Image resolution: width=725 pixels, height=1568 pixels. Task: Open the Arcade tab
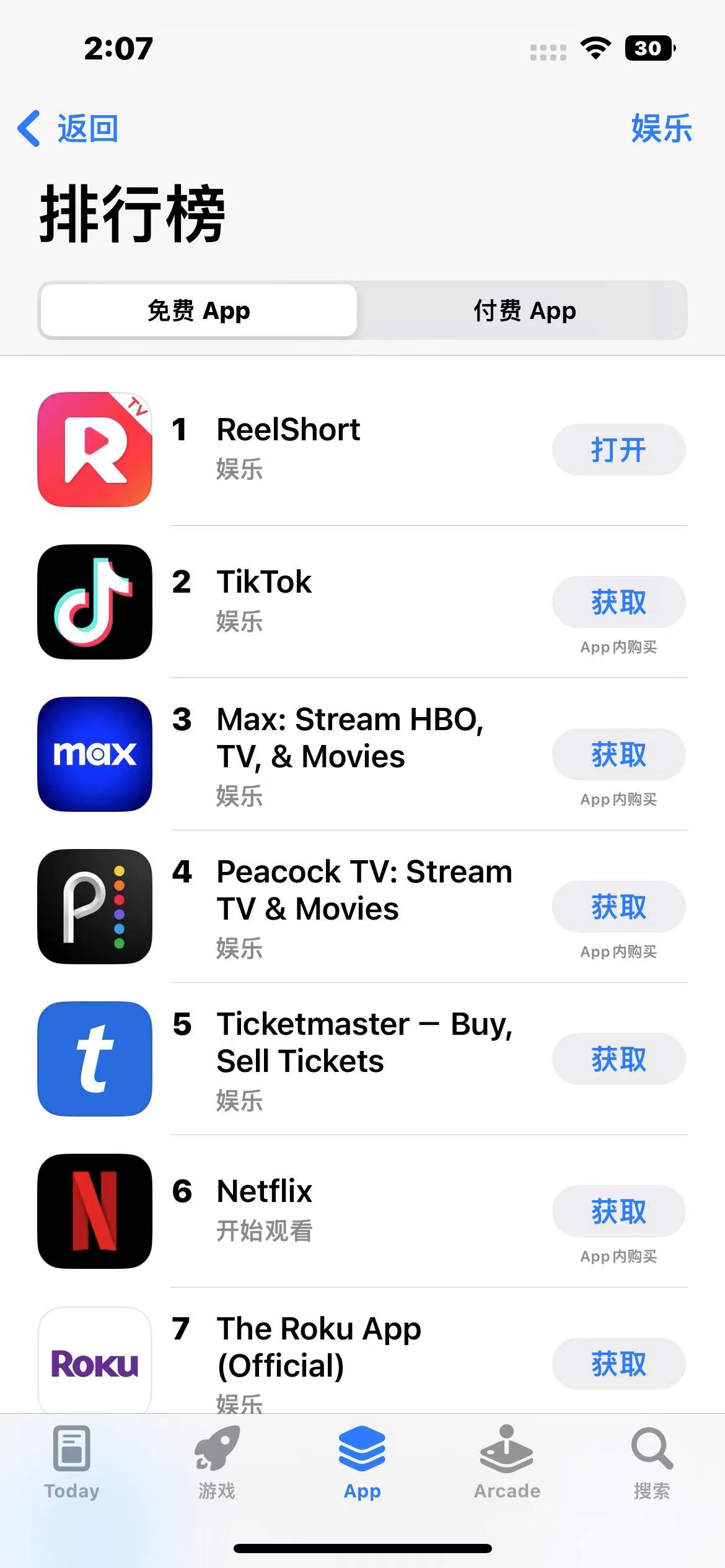point(507,1463)
